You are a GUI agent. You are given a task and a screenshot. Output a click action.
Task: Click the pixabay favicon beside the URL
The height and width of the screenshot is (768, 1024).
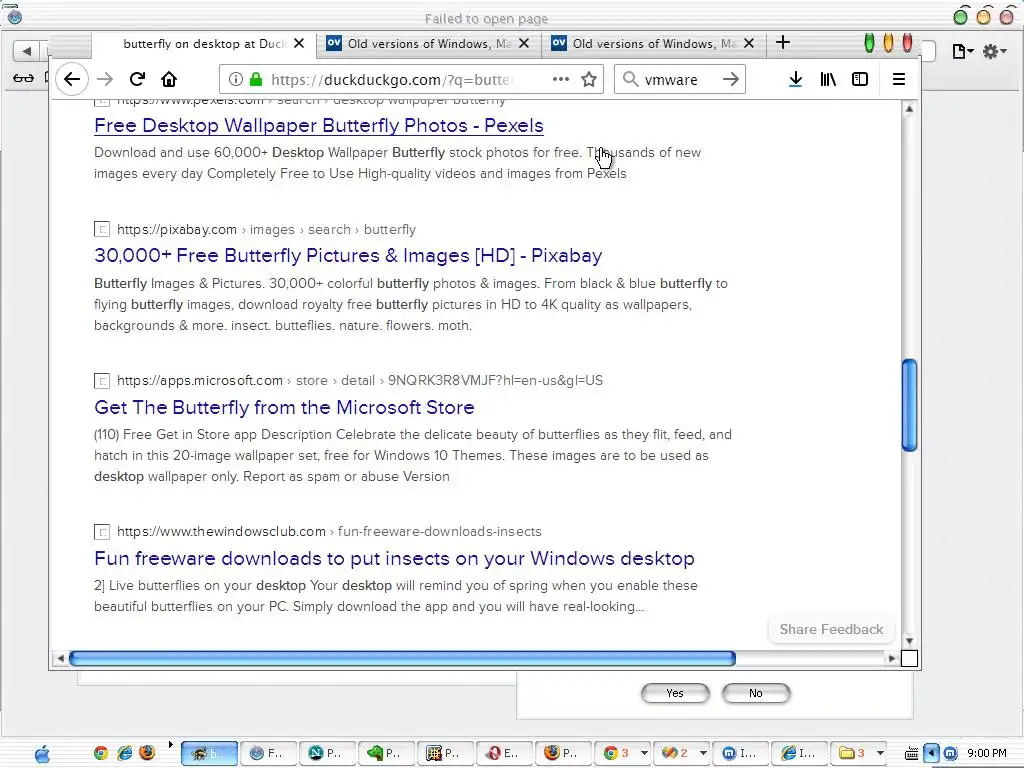pyautogui.click(x=102, y=229)
